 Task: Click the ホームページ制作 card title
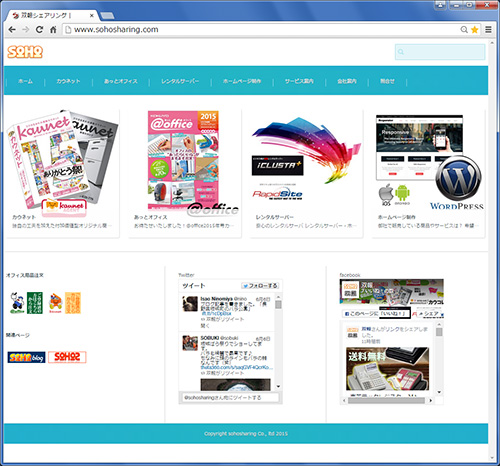[x=397, y=217]
